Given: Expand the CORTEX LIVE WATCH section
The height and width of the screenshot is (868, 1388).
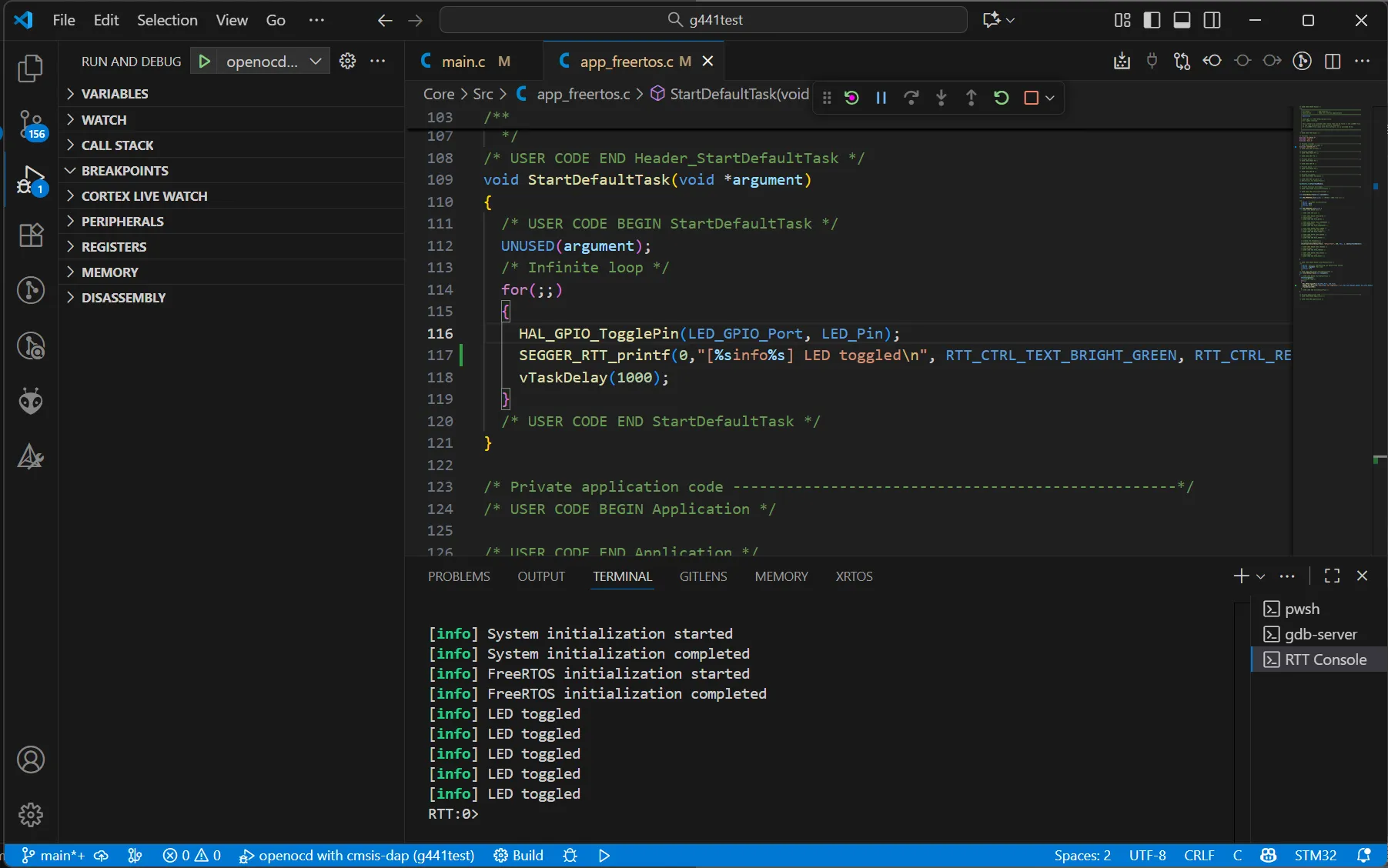Looking at the screenshot, I should (x=232, y=196).
